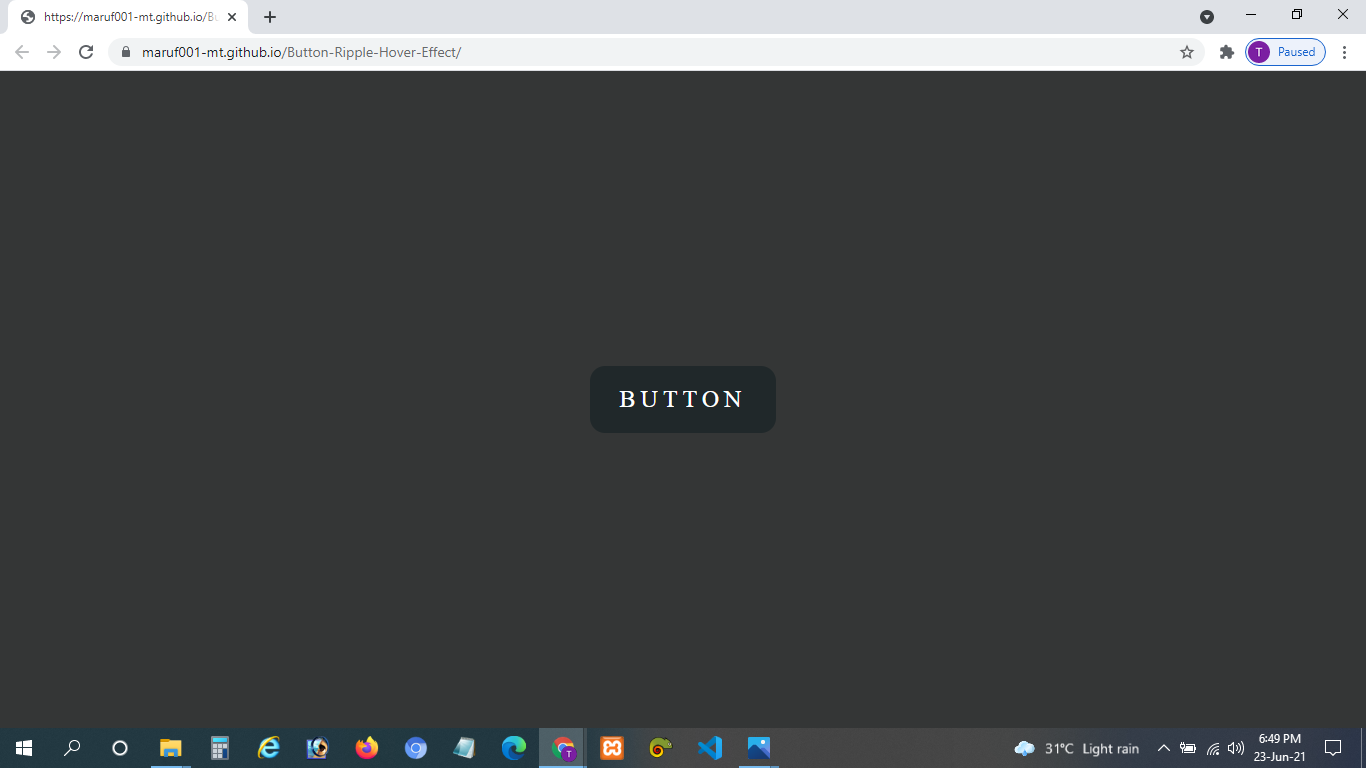This screenshot has width=1366, height=768.
Task: Expand hidden icons in the system tray
Action: (x=1163, y=748)
